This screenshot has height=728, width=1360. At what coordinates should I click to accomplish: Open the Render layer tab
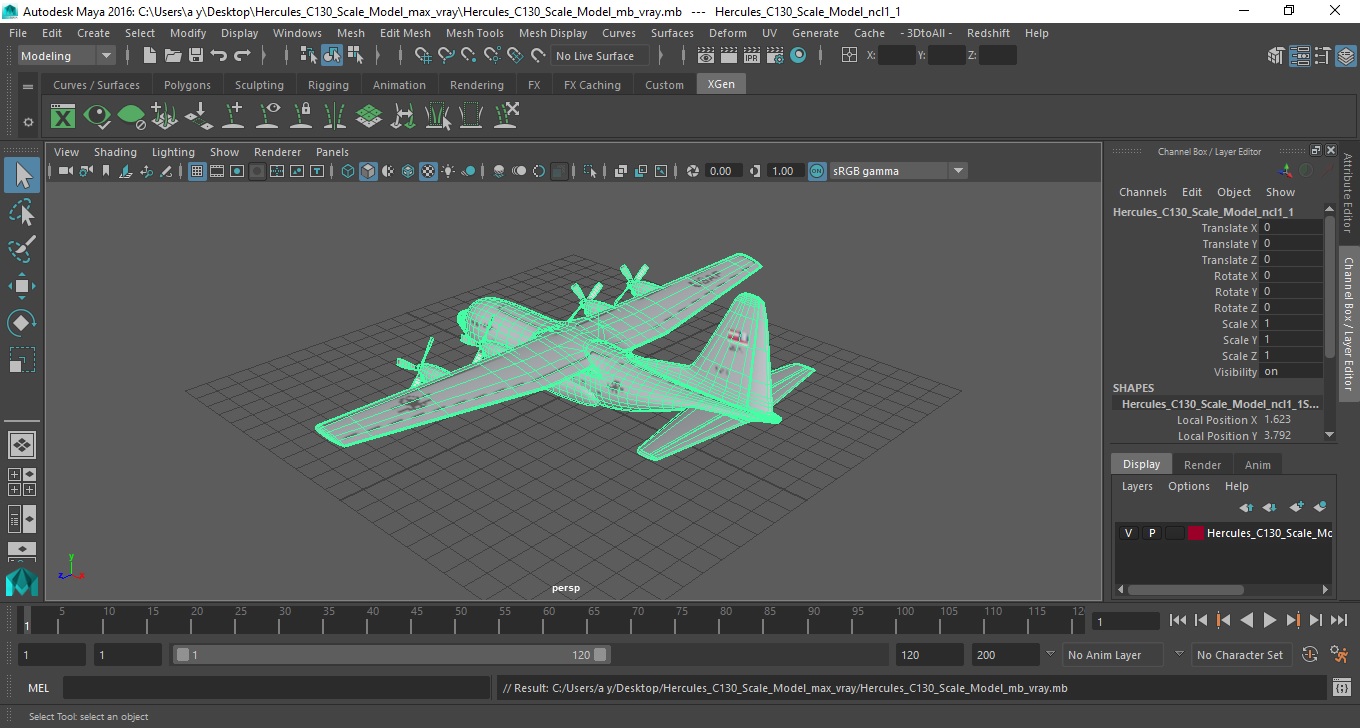coord(1202,465)
